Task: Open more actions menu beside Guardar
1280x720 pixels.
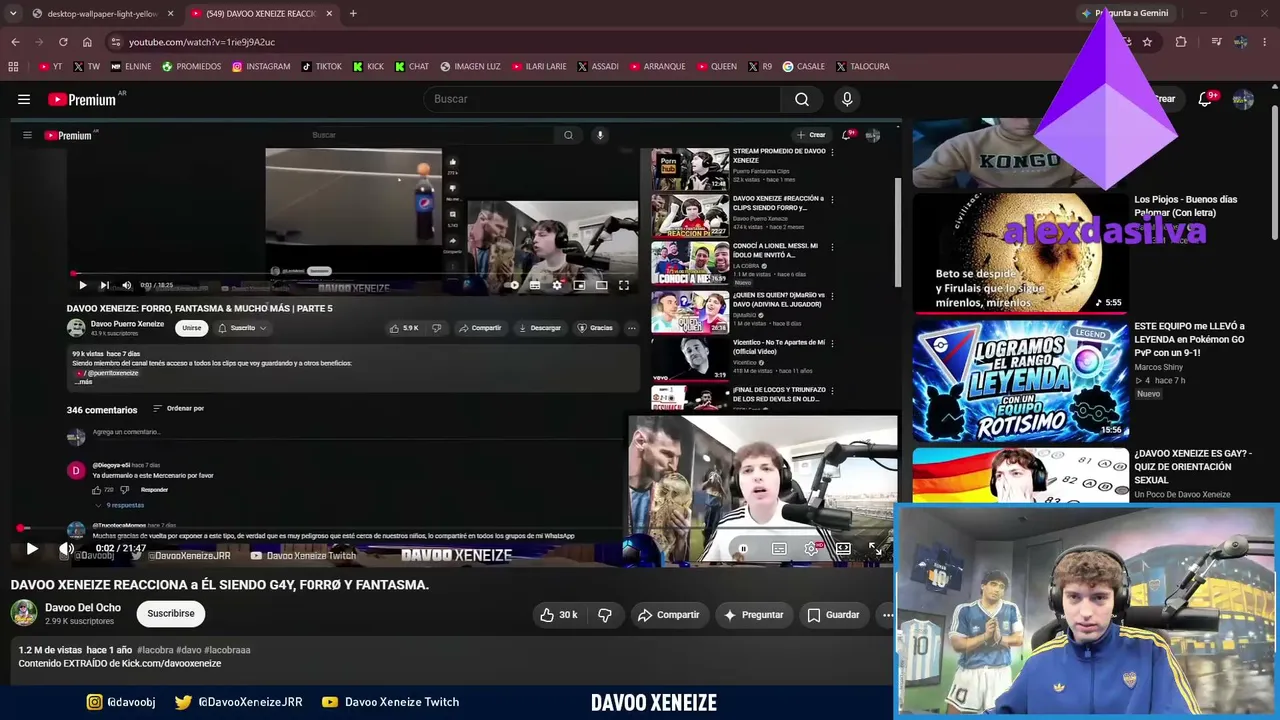Action: click(x=887, y=615)
